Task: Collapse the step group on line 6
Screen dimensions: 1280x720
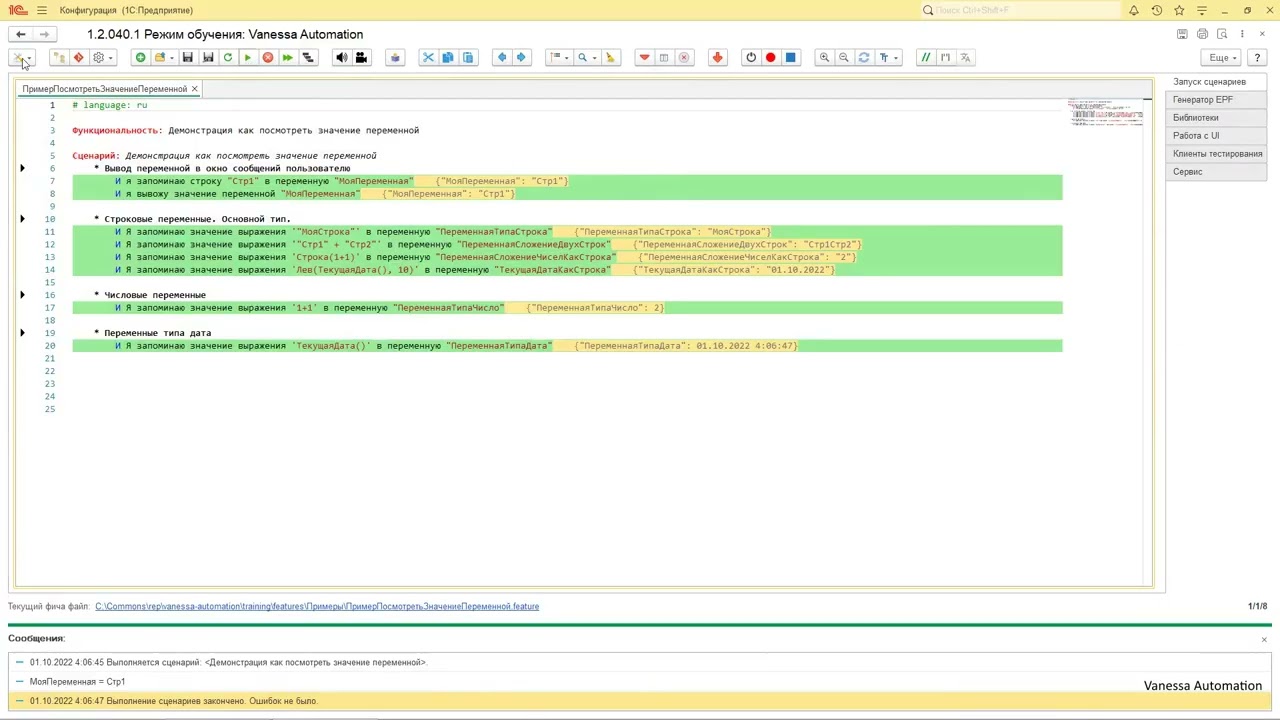Action: coord(22,169)
